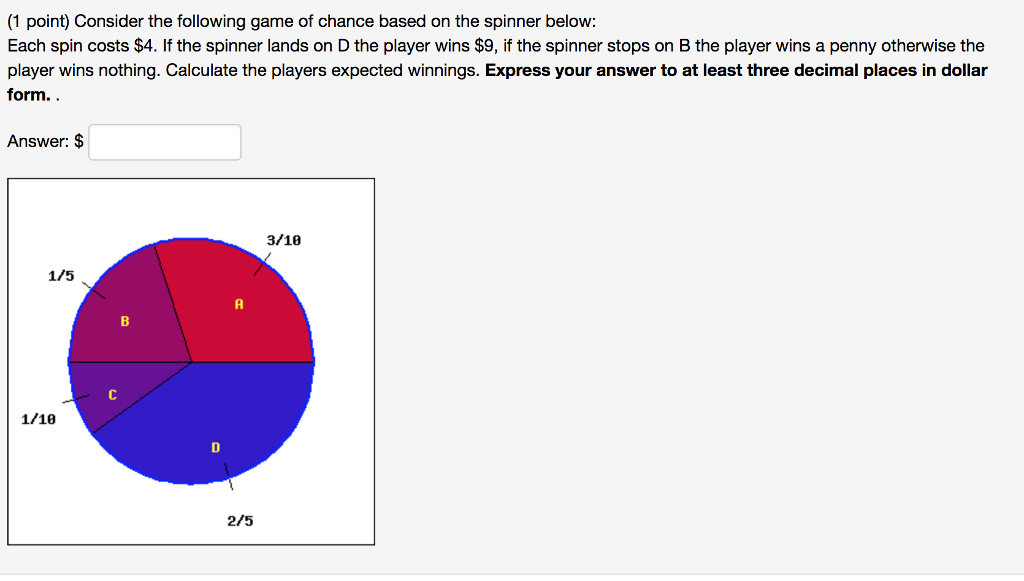Screen dimensions: 1024x581
Task: Click the answer input field
Action: pyautogui.click(x=164, y=141)
